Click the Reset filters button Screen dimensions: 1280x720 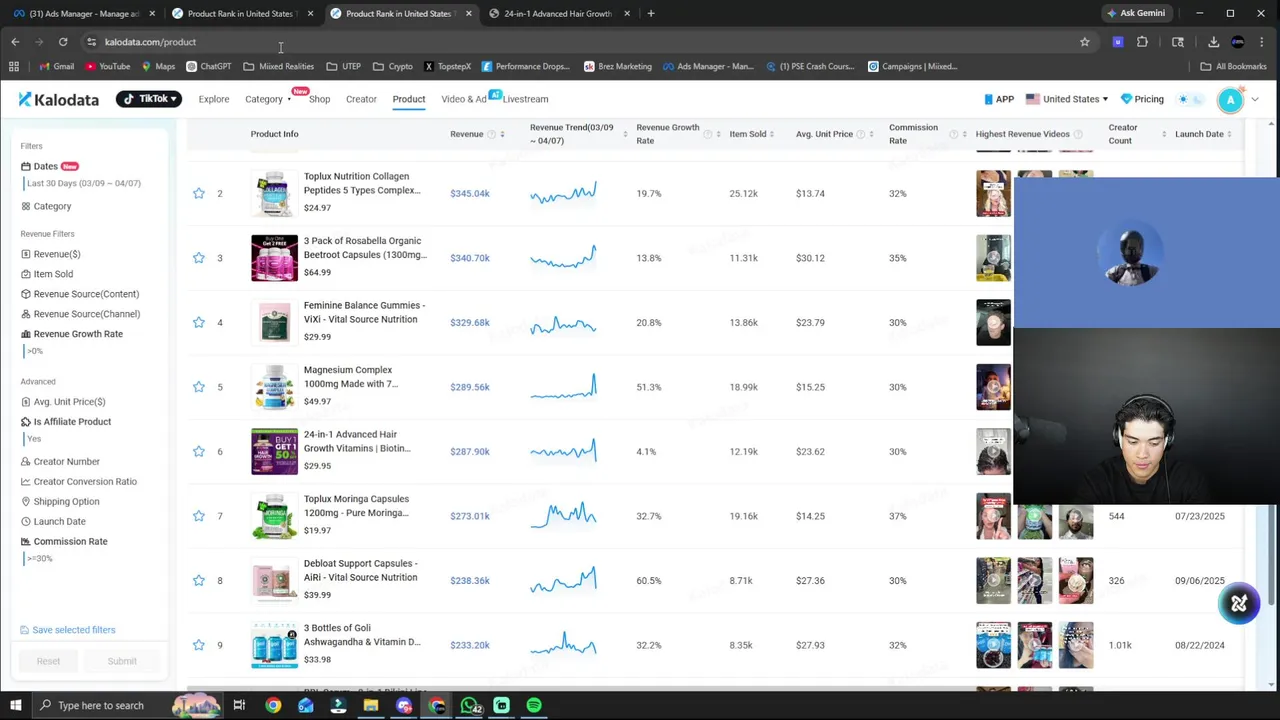tap(48, 661)
